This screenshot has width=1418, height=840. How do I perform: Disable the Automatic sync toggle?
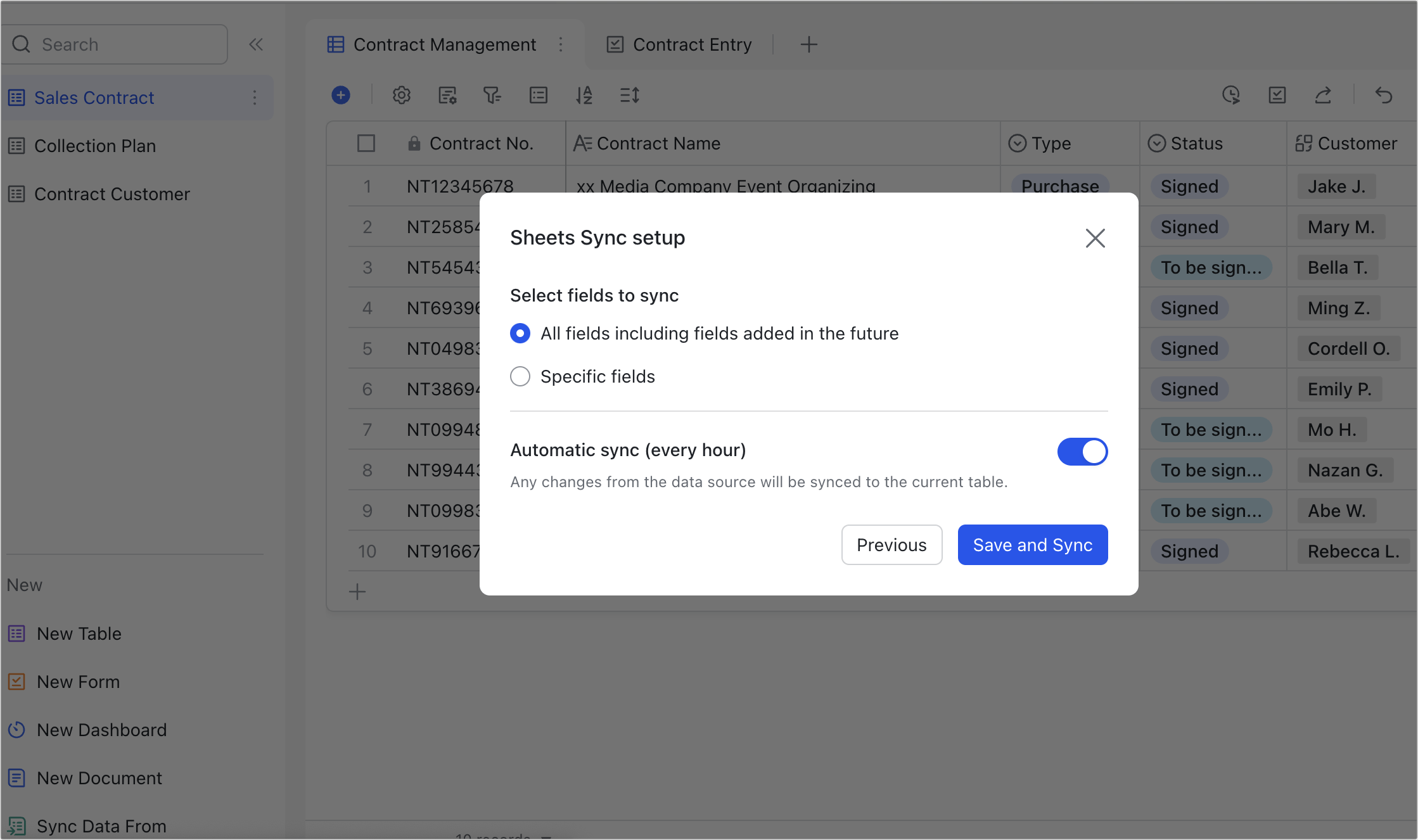pos(1082,451)
